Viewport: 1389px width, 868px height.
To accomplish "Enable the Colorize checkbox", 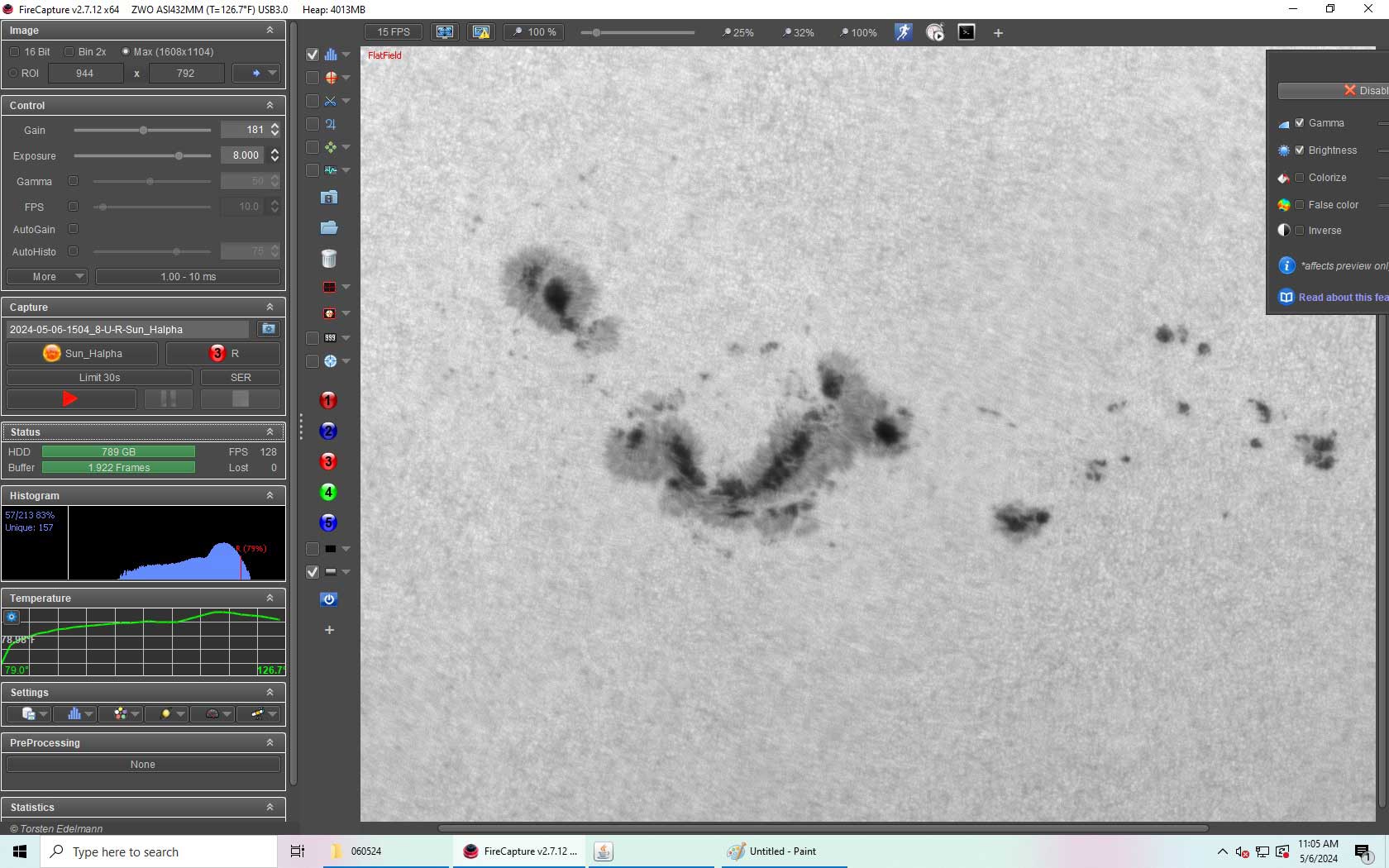I will point(1300,178).
